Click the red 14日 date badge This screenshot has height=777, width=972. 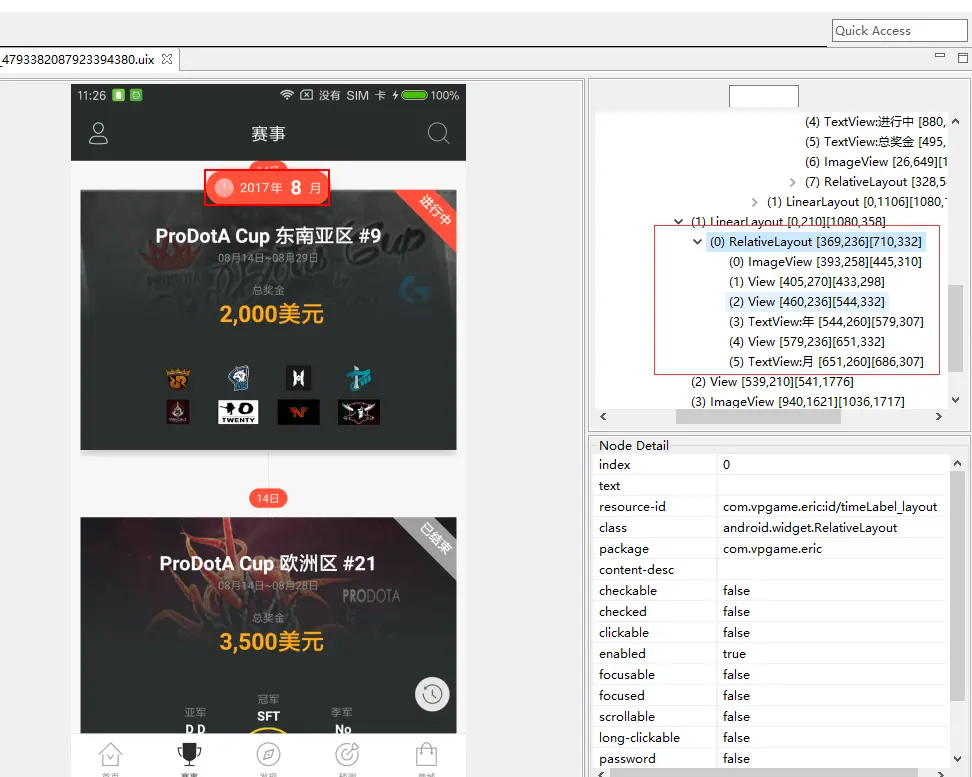pyautogui.click(x=268, y=498)
